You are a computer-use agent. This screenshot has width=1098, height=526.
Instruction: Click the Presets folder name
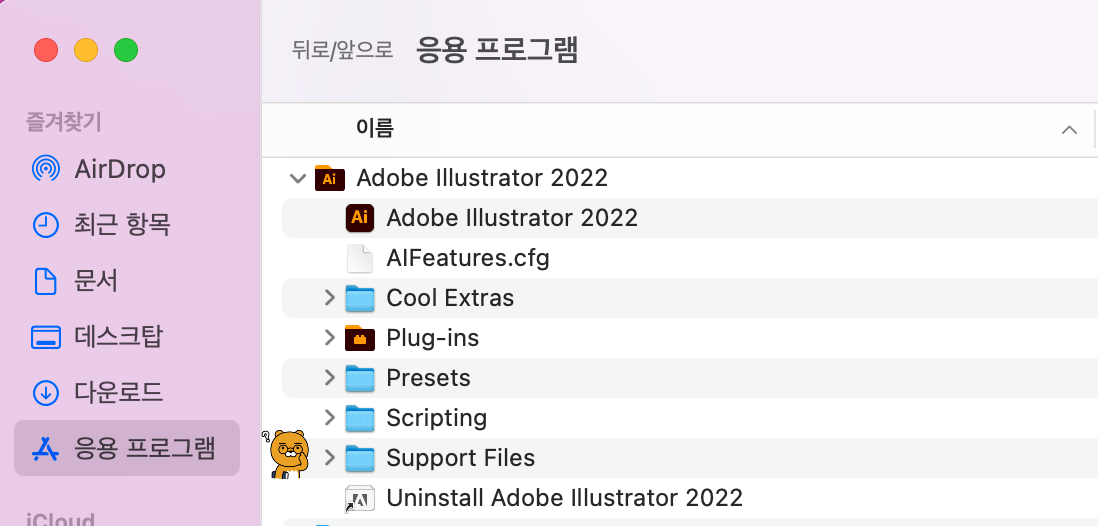click(429, 378)
